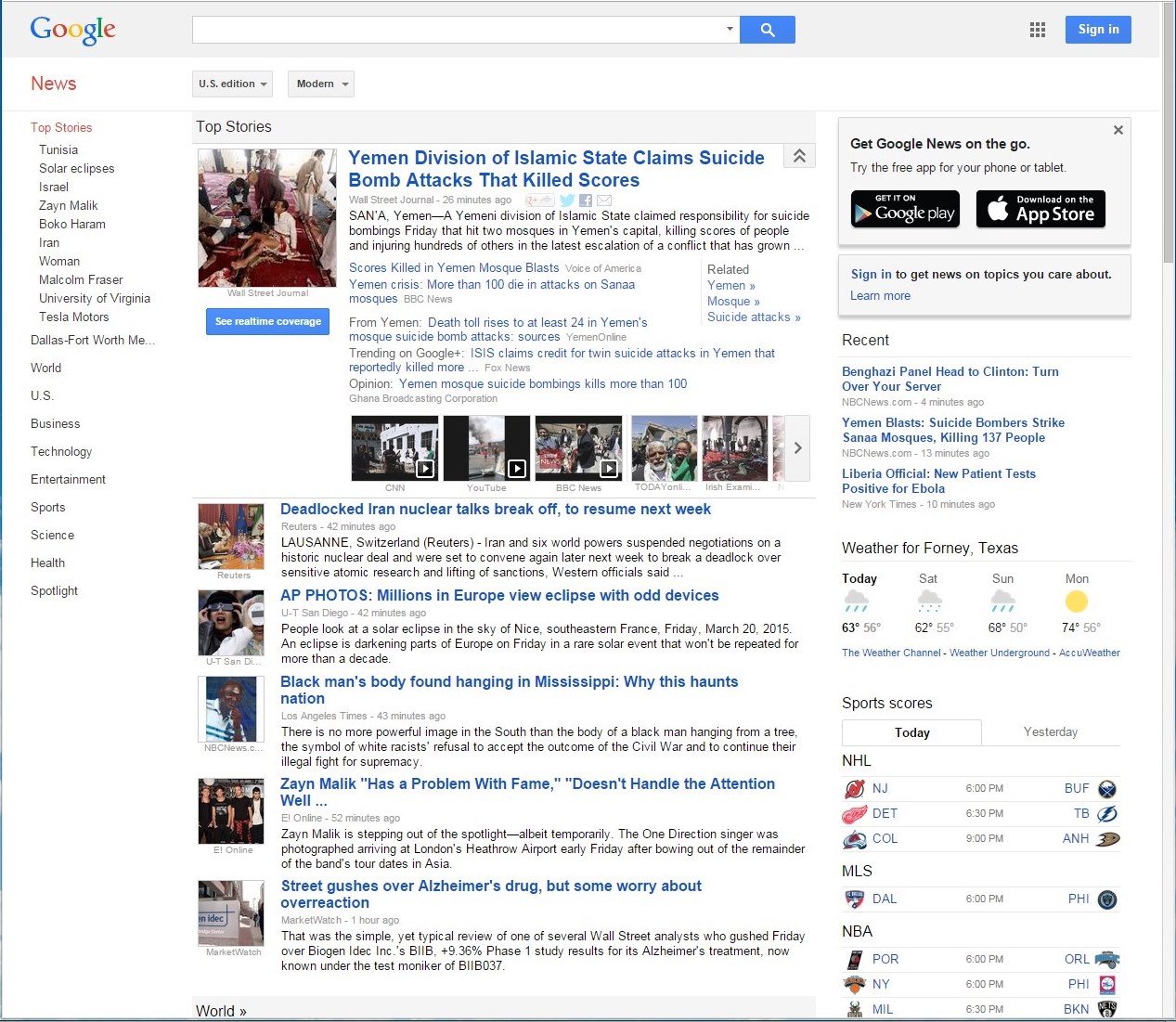
Task: Play the YouTube video thumbnail
Action: click(x=486, y=447)
